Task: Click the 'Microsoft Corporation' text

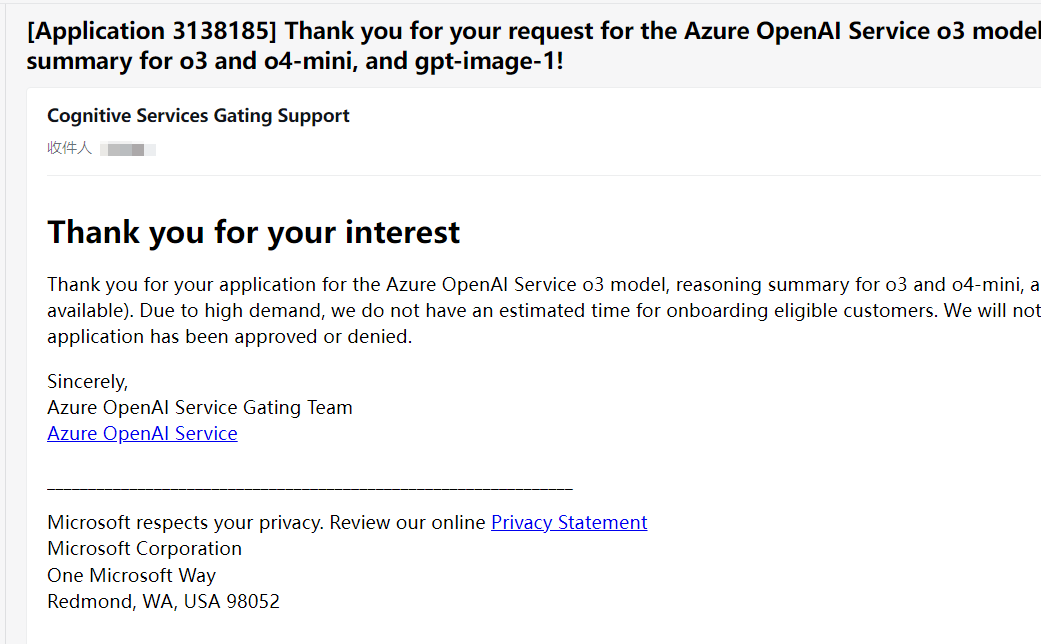Action: pos(144,549)
